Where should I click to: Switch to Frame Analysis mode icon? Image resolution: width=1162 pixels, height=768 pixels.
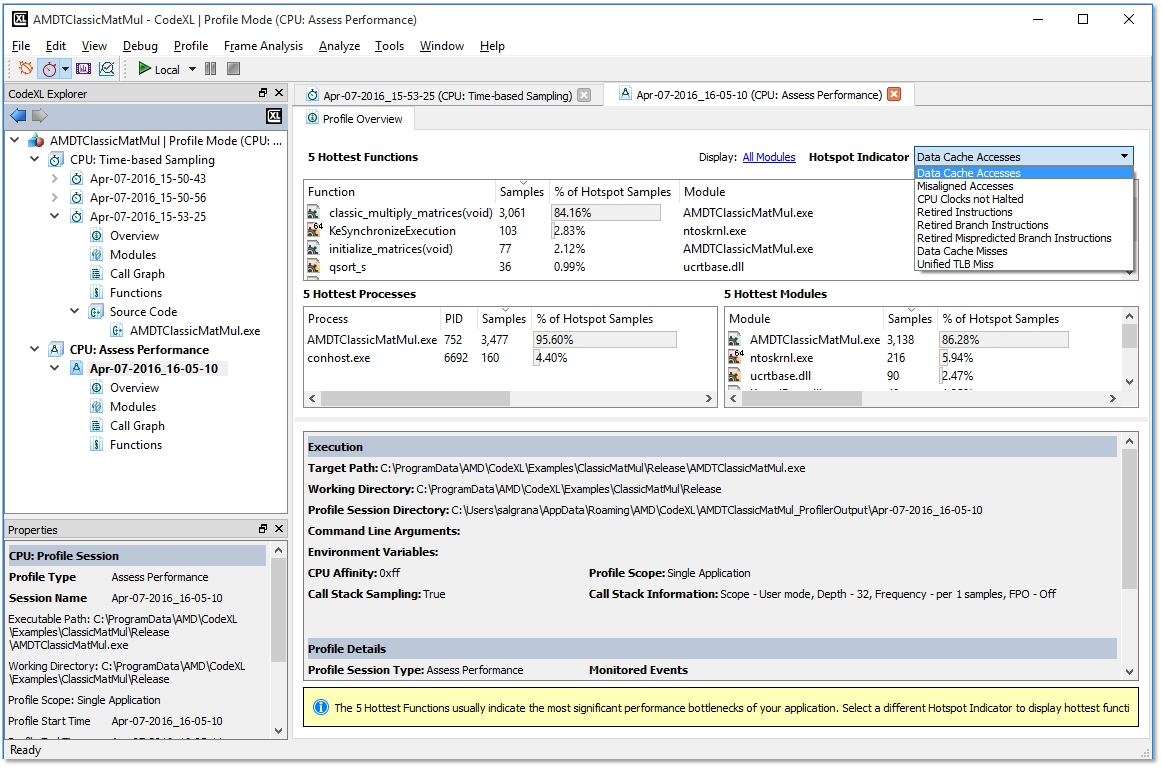click(x=84, y=69)
